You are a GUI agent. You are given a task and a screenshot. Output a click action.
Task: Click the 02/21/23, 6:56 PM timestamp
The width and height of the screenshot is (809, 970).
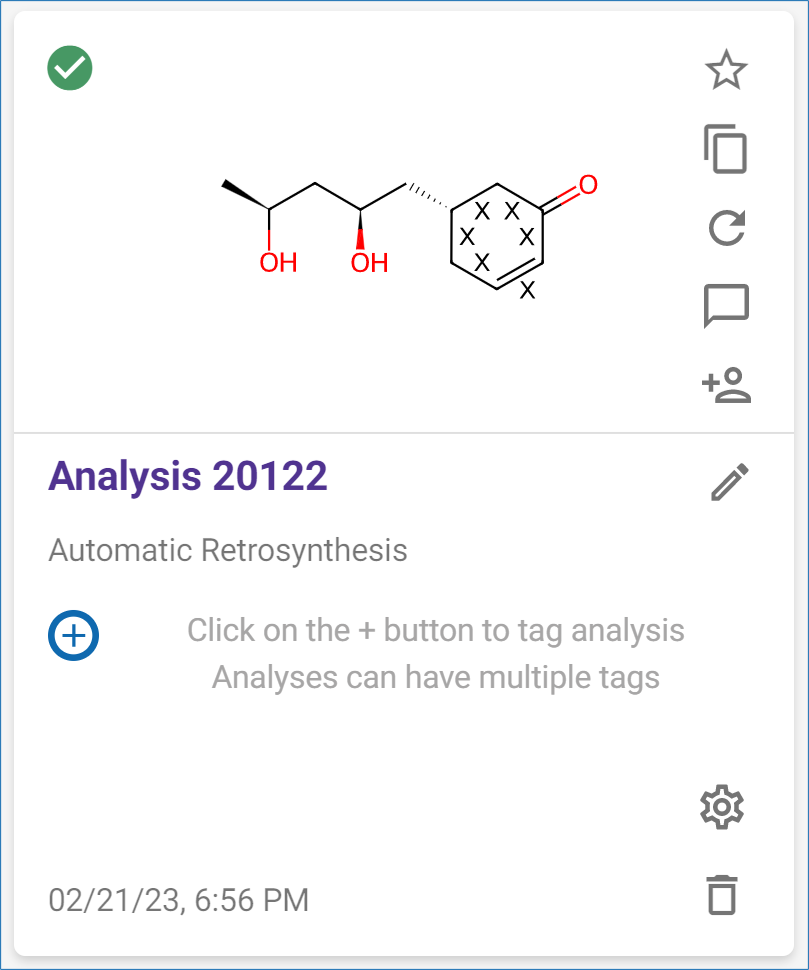coord(179,900)
